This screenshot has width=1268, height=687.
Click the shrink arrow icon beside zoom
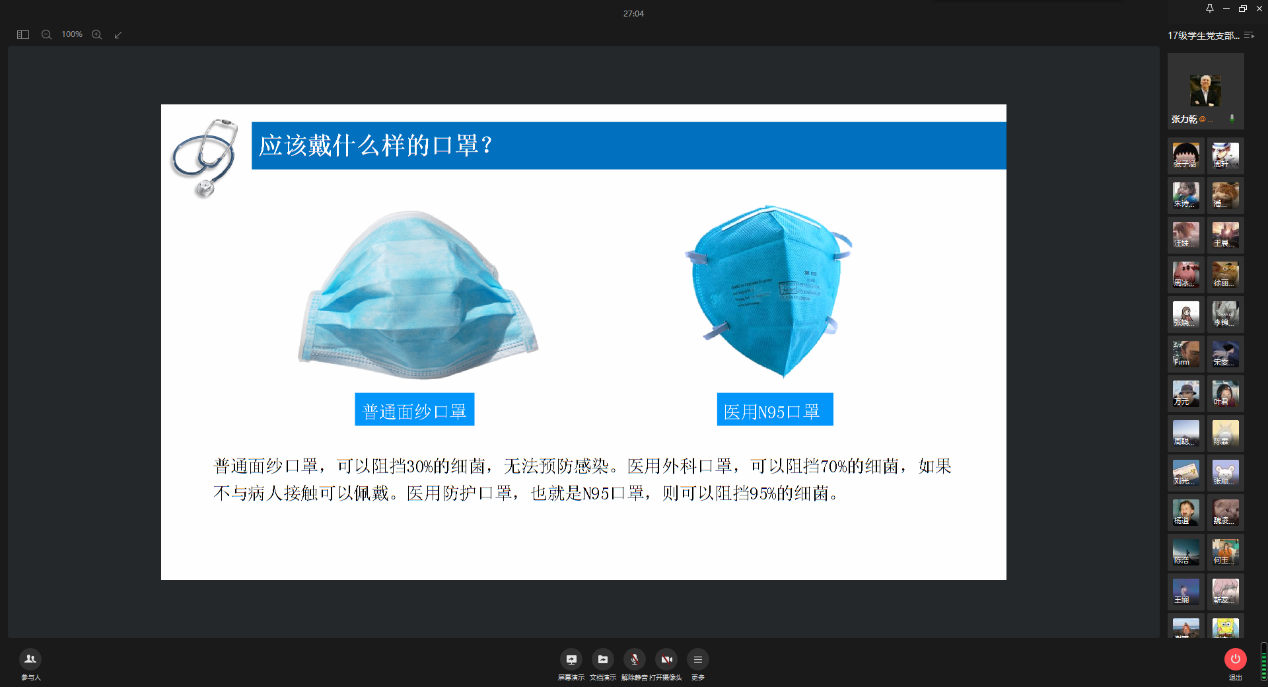(x=118, y=34)
